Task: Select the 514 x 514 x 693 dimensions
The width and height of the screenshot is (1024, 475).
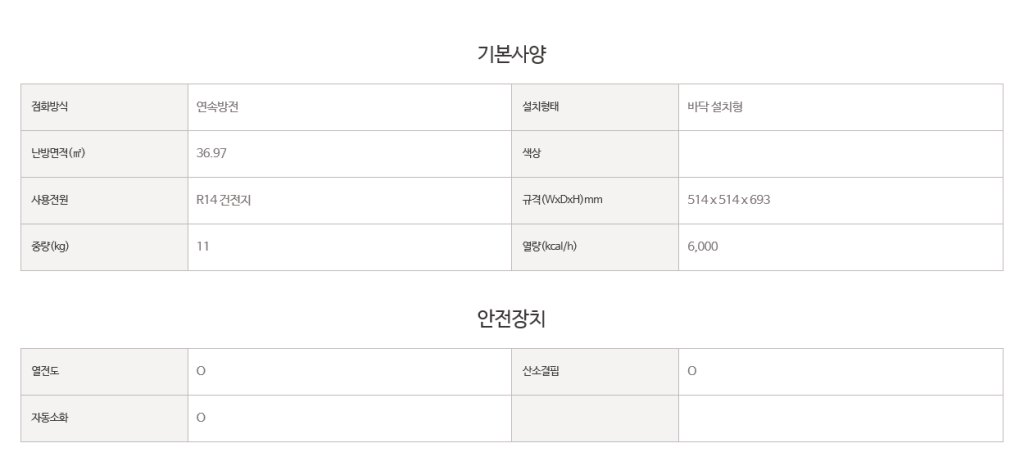Action: tap(728, 200)
